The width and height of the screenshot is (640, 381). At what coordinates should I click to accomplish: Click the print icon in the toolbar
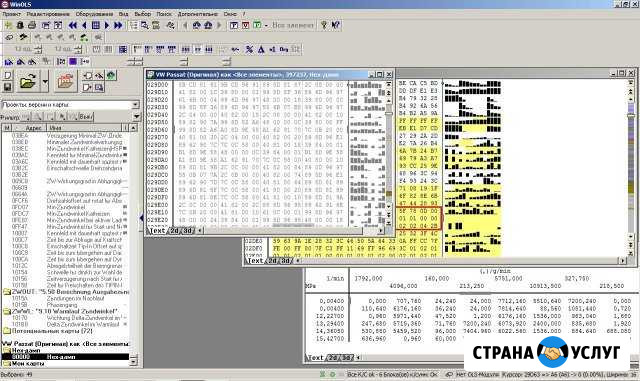[x=32, y=25]
